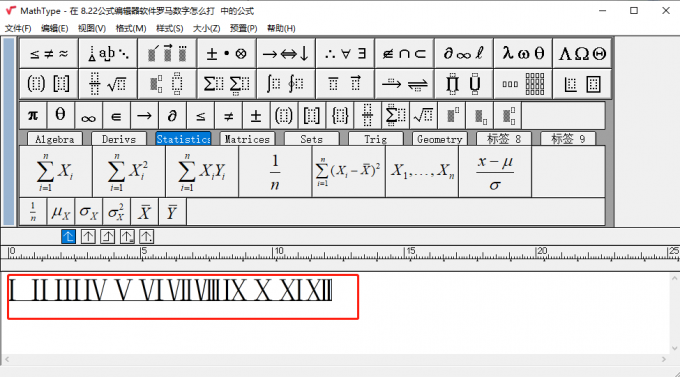
Task: Insert parentheses template from small bar
Action: (x=284, y=116)
